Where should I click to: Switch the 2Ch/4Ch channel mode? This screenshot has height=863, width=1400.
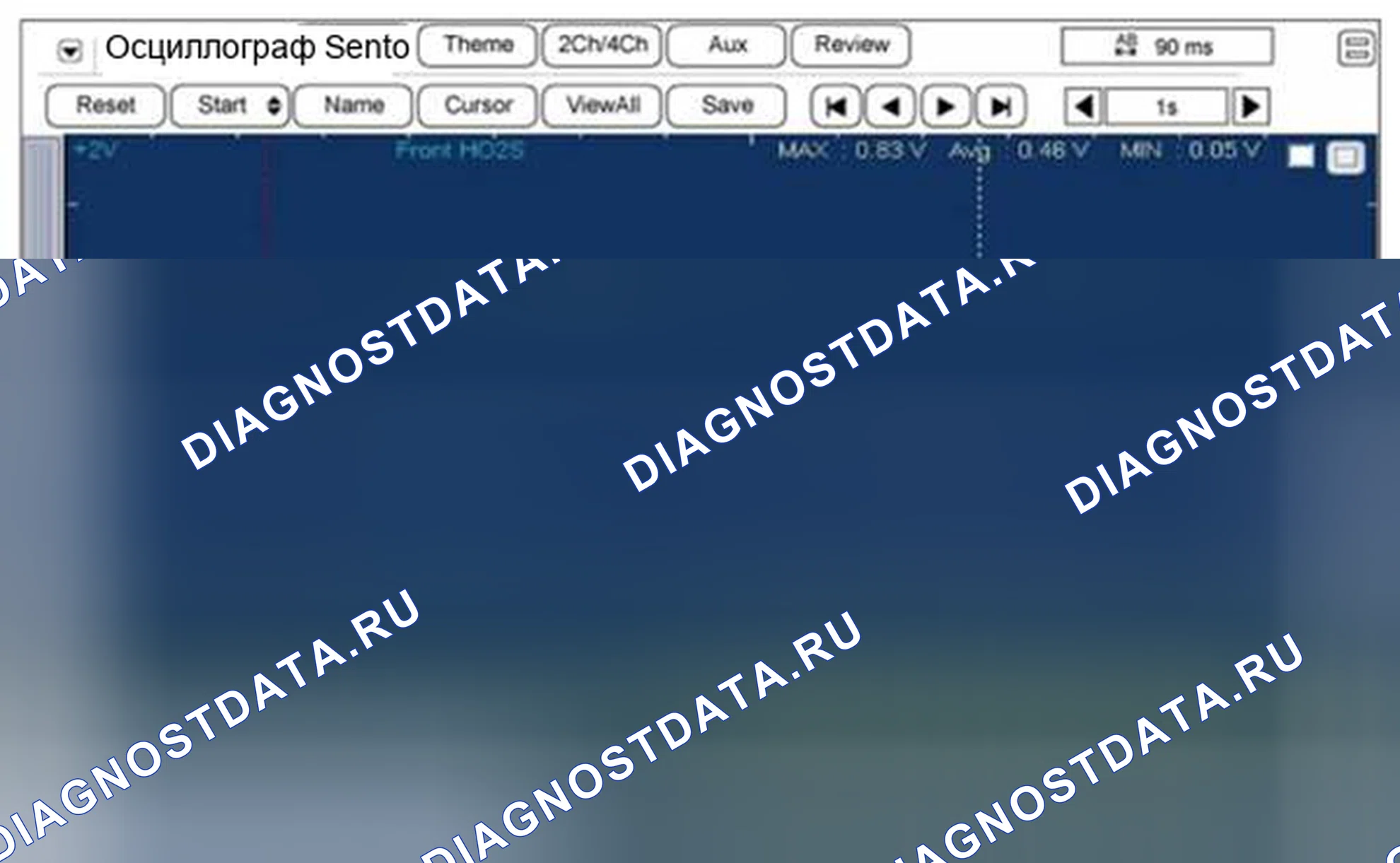602,45
